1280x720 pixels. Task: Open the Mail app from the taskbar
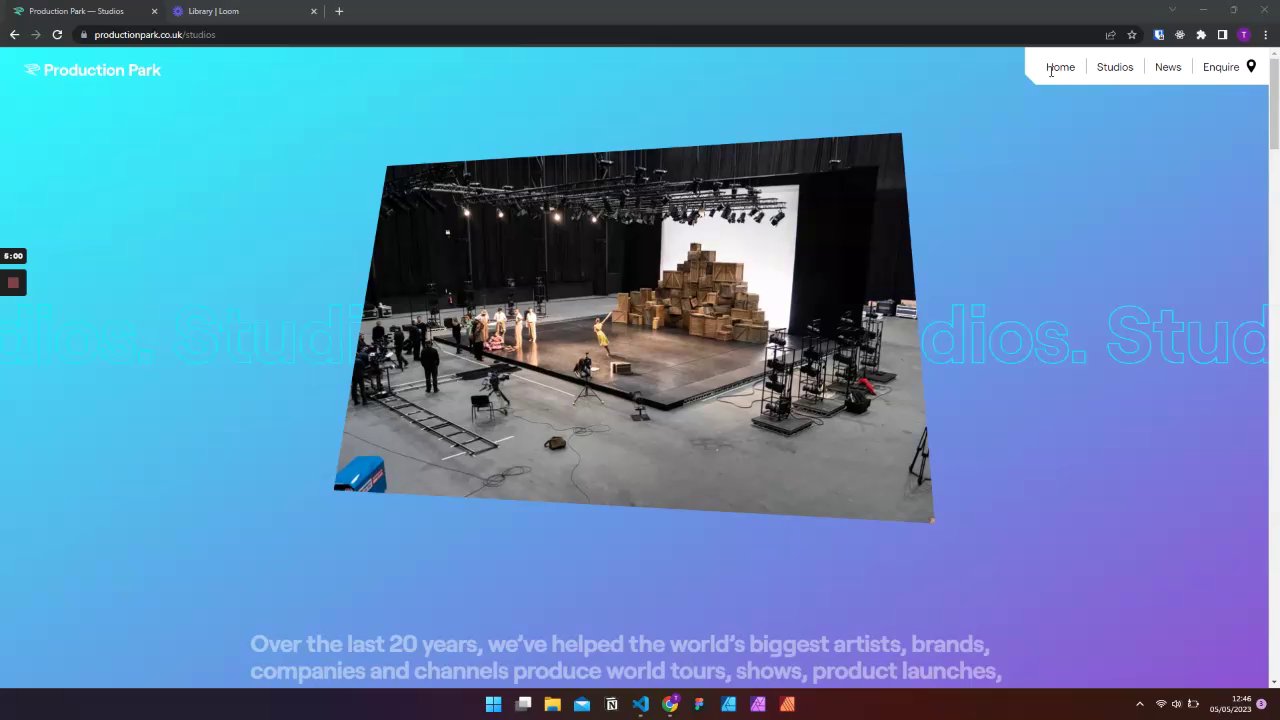tap(582, 704)
